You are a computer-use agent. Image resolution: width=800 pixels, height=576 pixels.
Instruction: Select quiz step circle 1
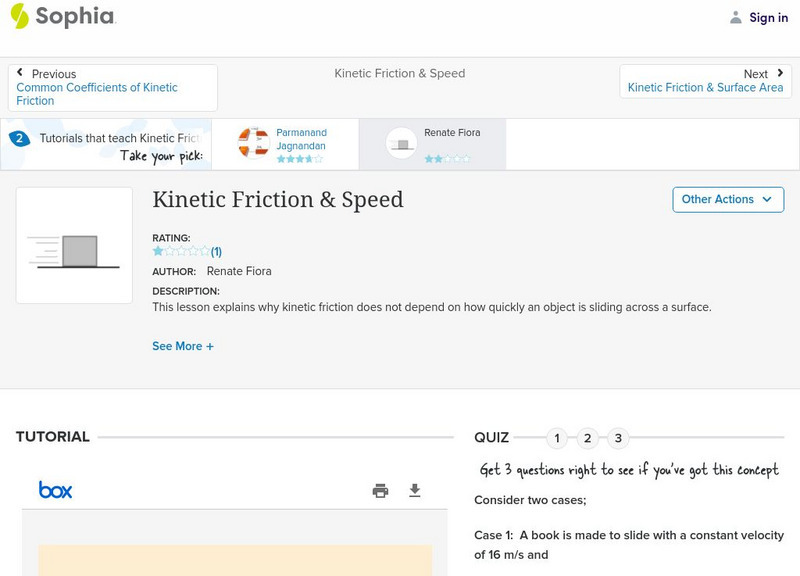556,437
